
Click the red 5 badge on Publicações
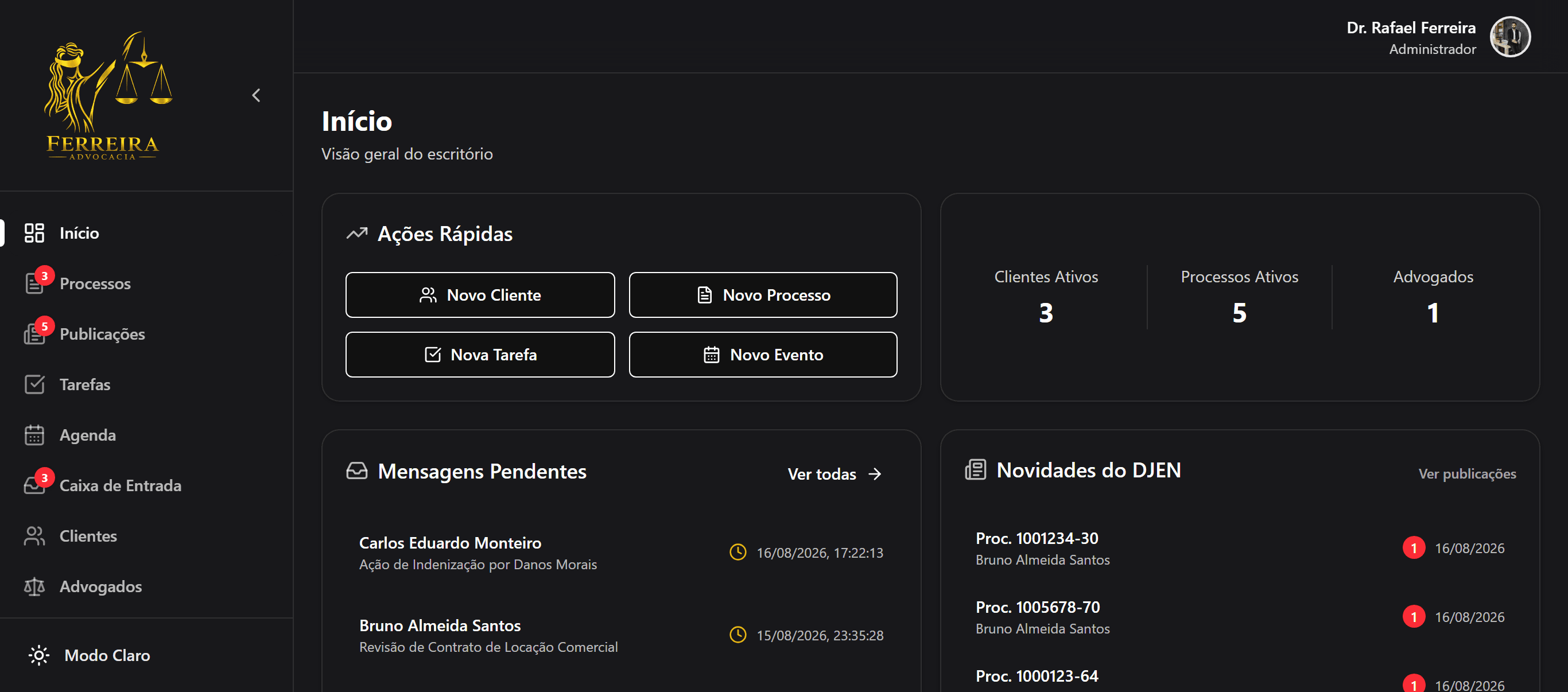tap(44, 327)
